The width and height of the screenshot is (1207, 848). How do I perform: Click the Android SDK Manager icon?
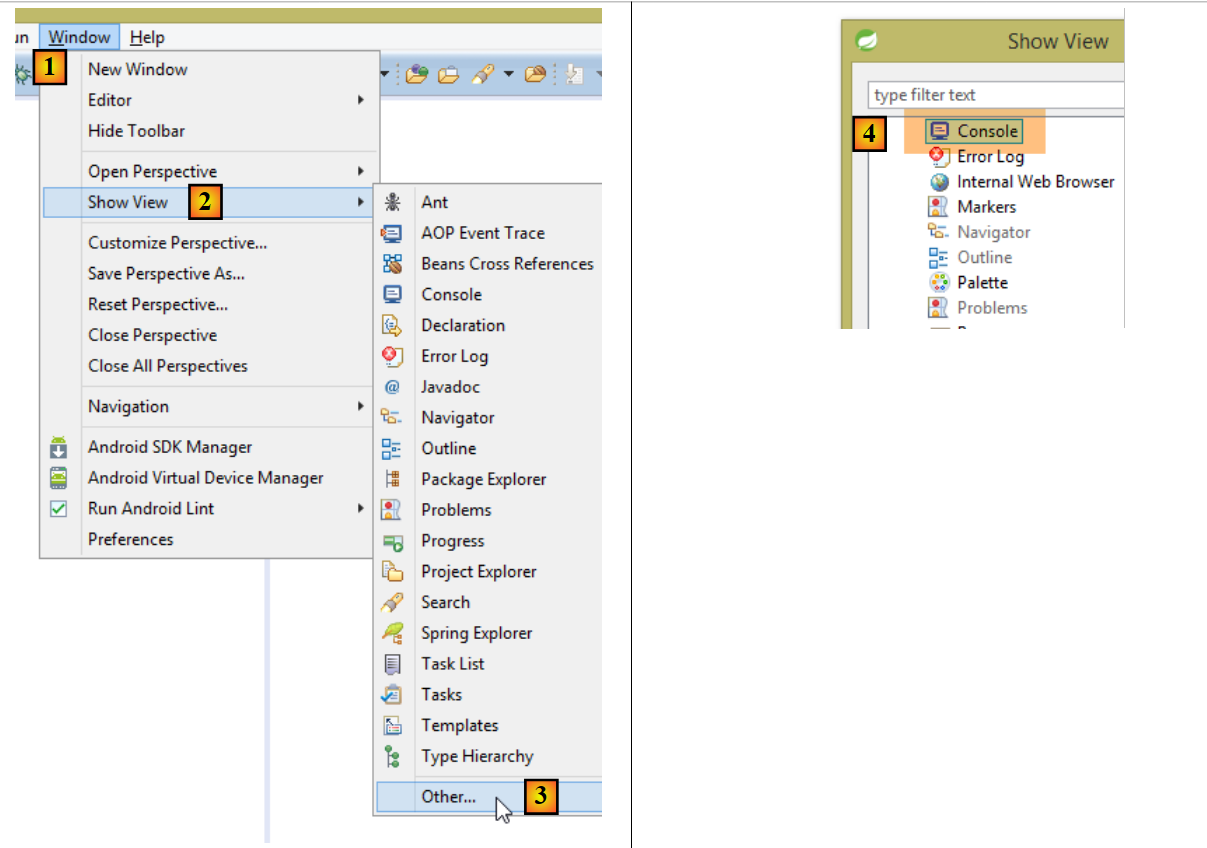pos(59,447)
